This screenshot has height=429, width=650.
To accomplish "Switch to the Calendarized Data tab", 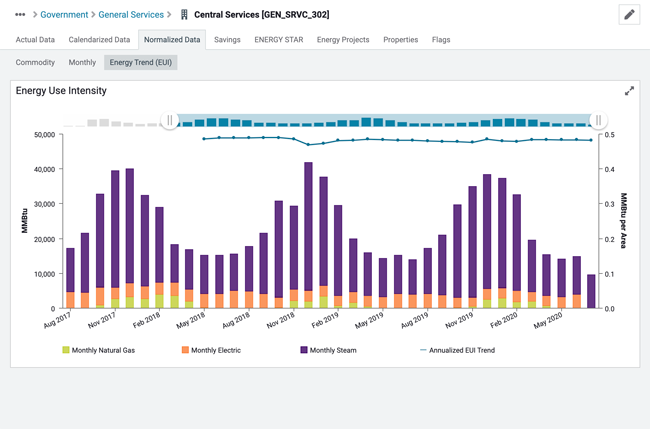I will 99,40.
